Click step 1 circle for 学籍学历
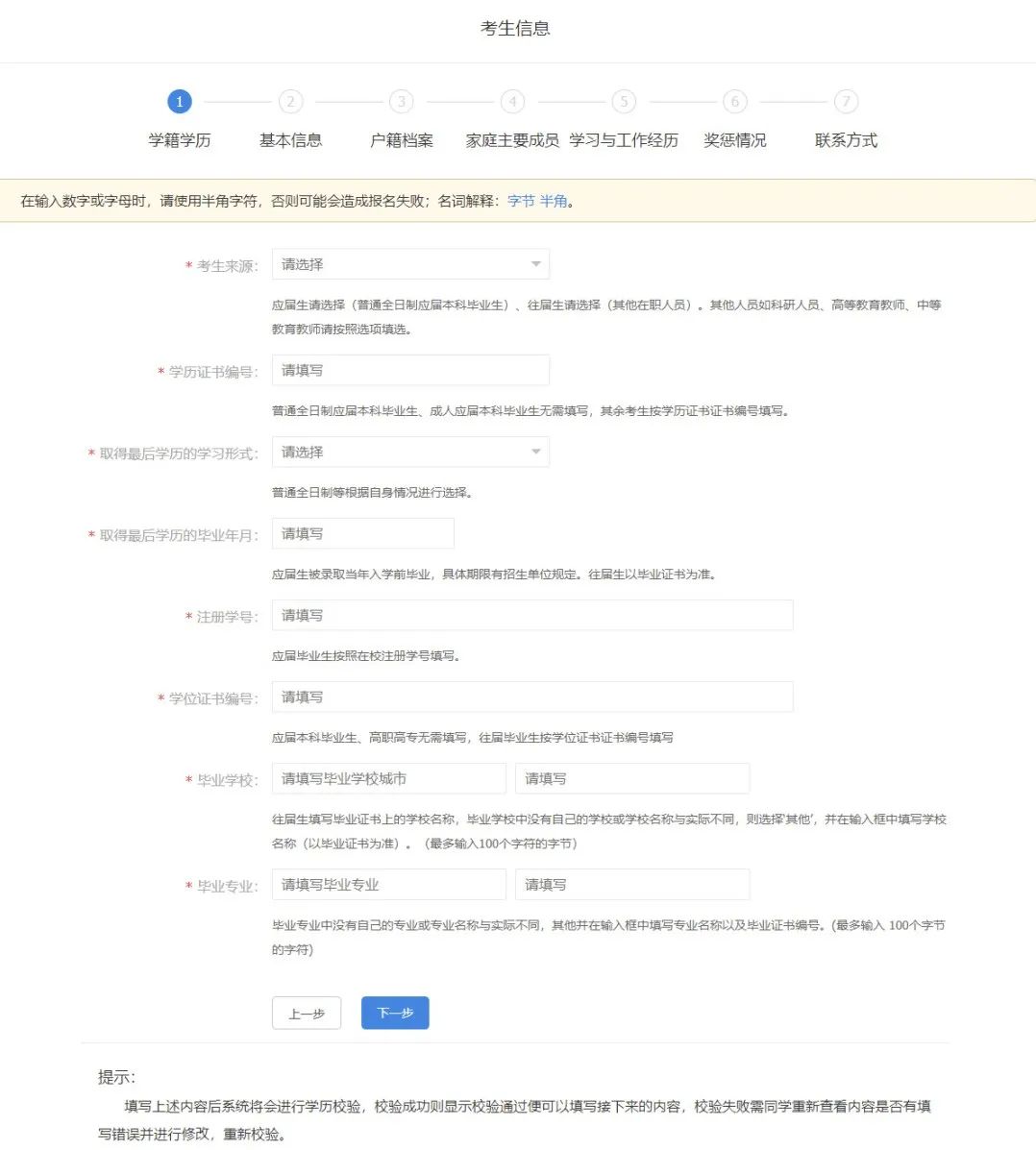The width and height of the screenshot is (1036, 1150). [180, 101]
